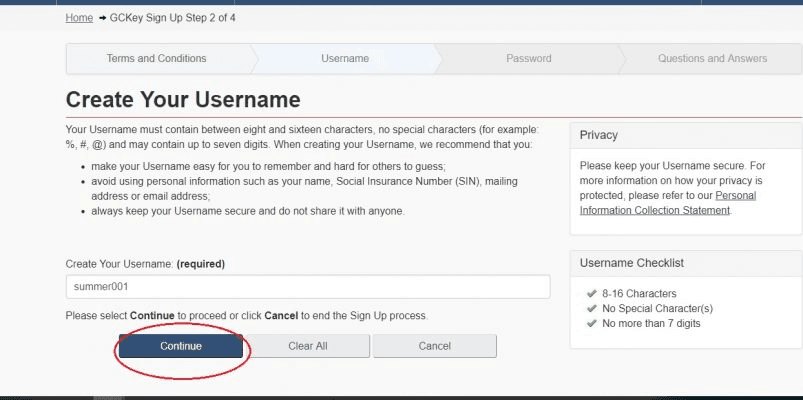The width and height of the screenshot is (803, 400).
Task: Focus the Create Your Username input field
Action: [307, 287]
